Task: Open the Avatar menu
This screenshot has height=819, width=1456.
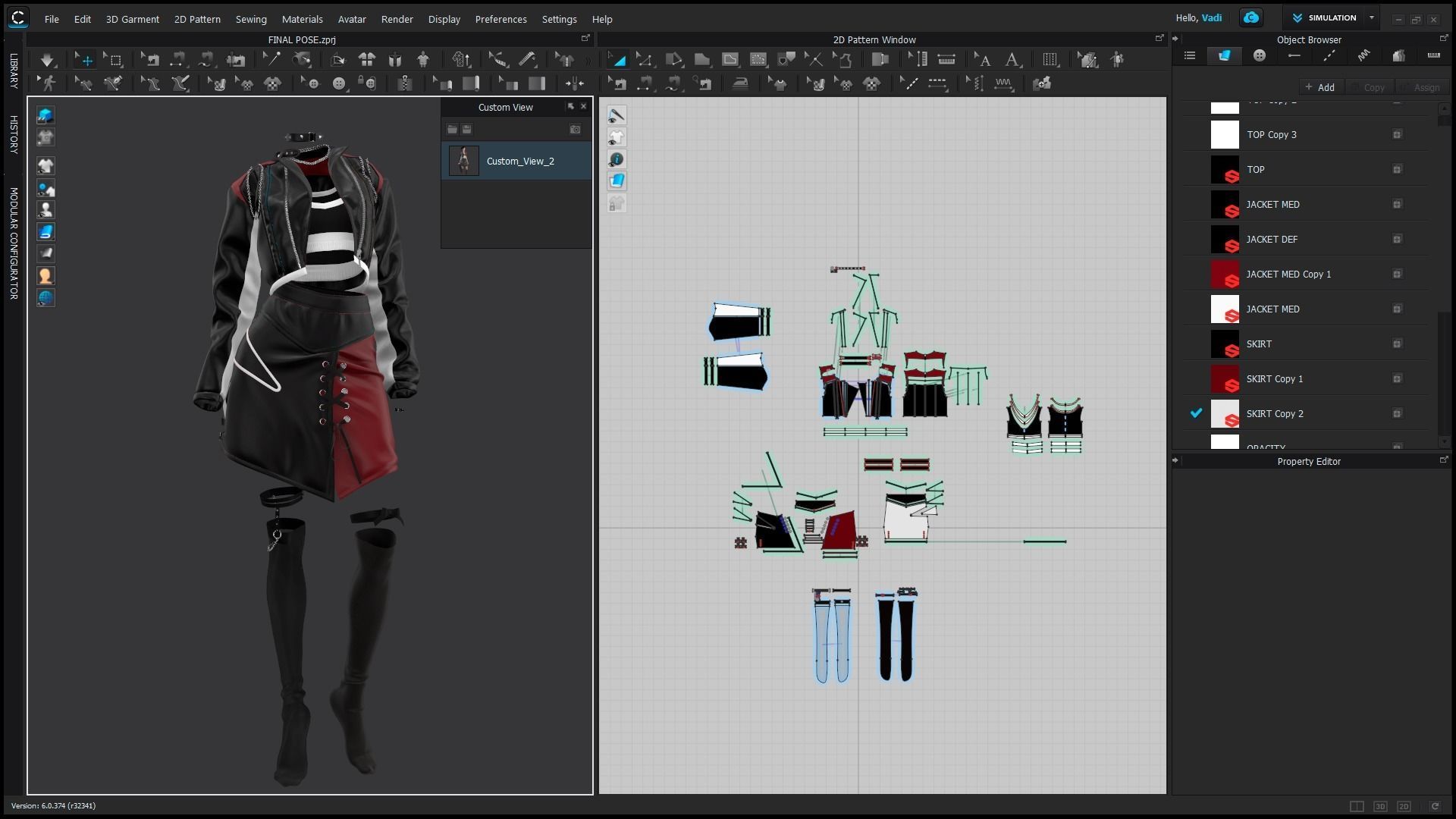Action: tap(352, 19)
